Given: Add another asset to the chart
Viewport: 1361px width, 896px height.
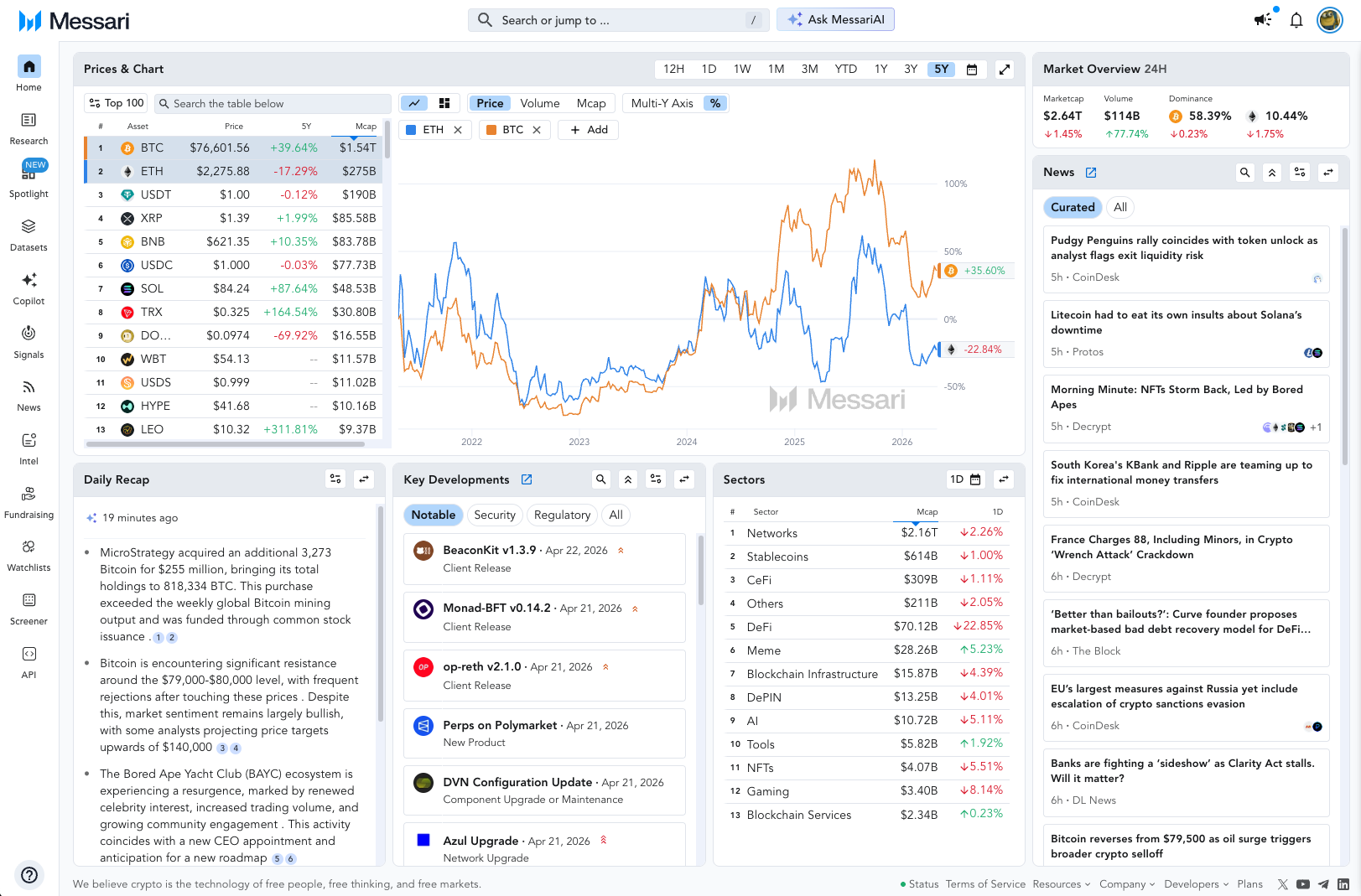Looking at the screenshot, I should point(589,130).
